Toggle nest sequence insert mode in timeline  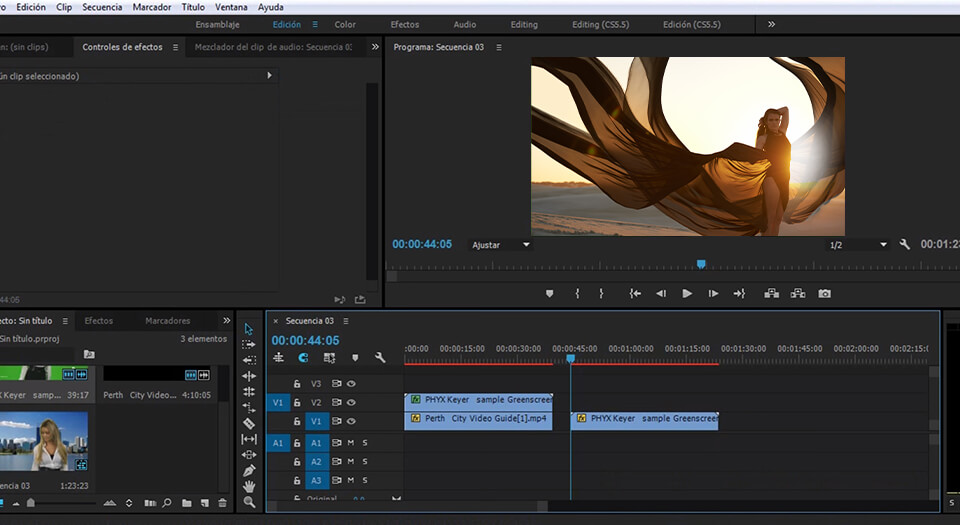279,357
